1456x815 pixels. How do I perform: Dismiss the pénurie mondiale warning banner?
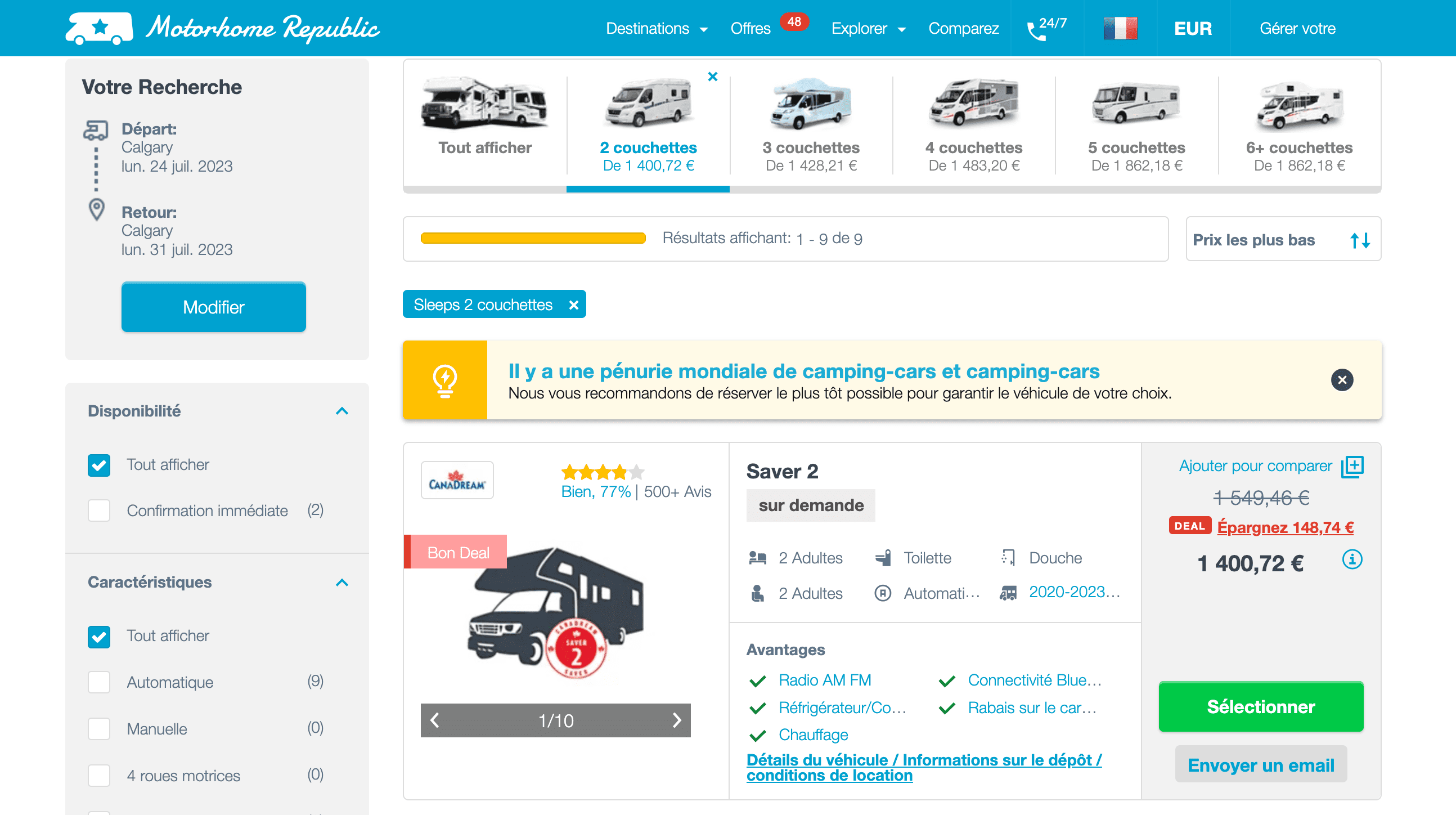coord(1342,380)
